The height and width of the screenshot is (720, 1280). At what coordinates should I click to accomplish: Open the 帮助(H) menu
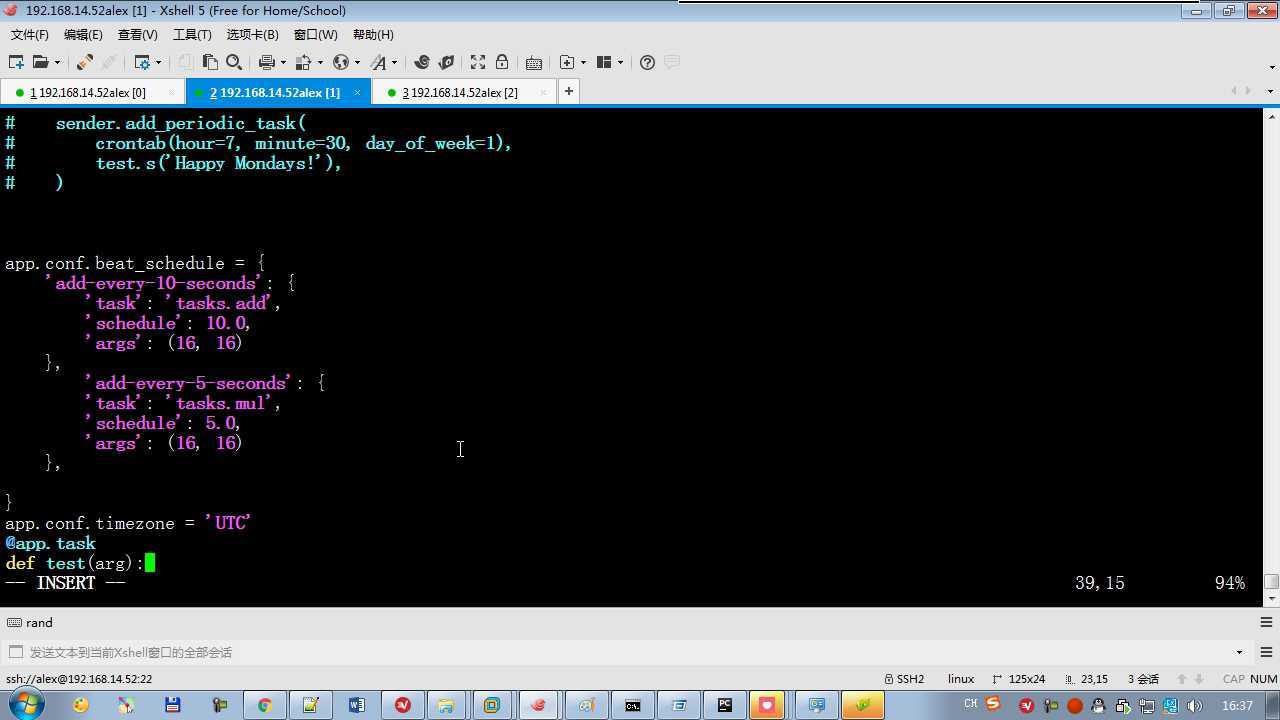click(373, 34)
